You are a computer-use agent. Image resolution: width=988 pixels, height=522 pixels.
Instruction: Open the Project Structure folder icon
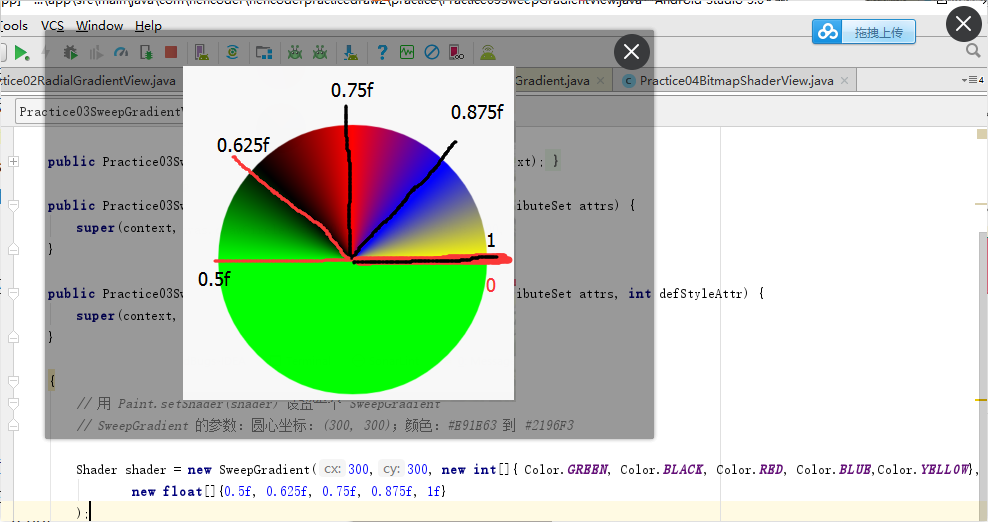[264, 53]
